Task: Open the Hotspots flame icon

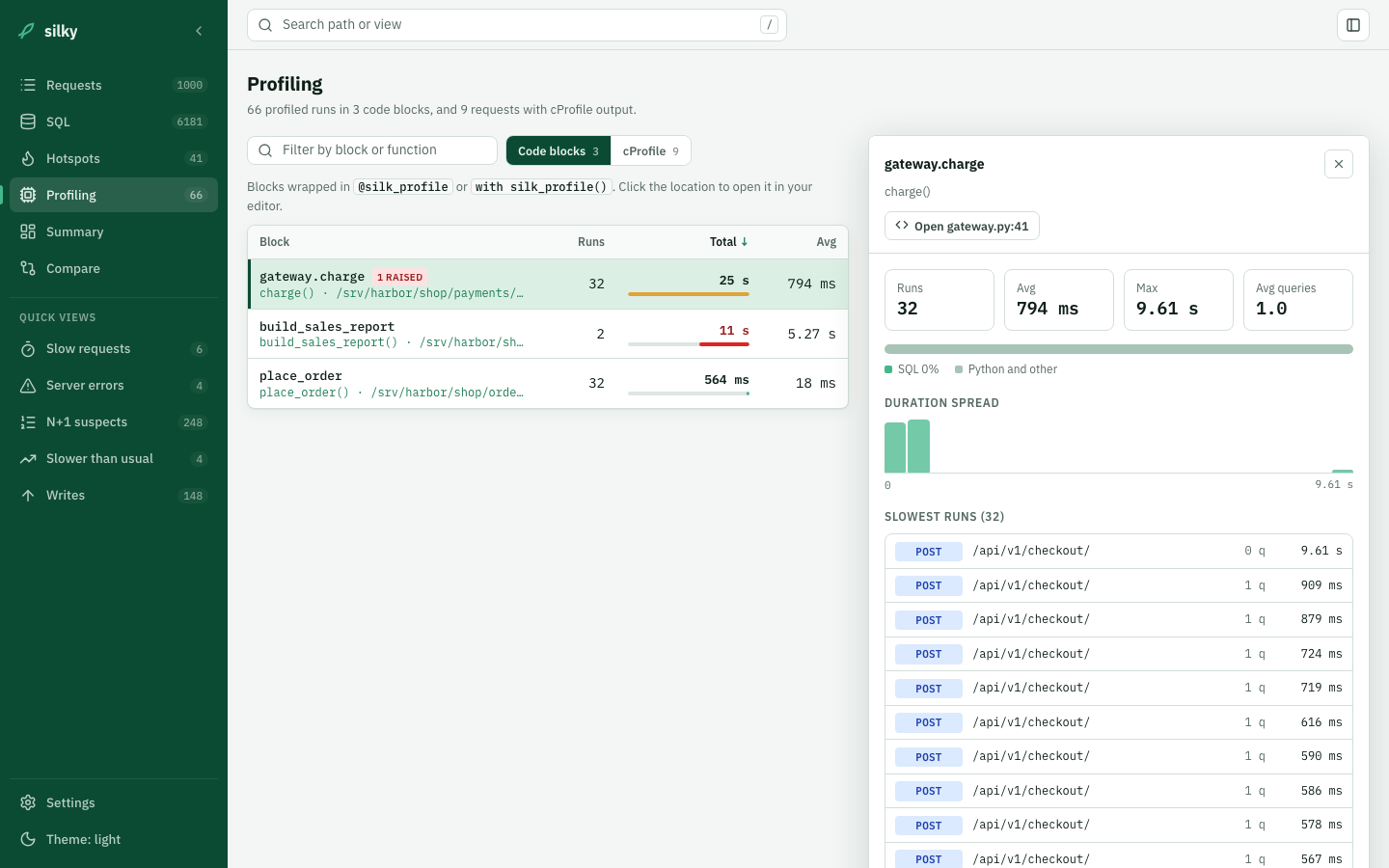Action: pos(28,158)
